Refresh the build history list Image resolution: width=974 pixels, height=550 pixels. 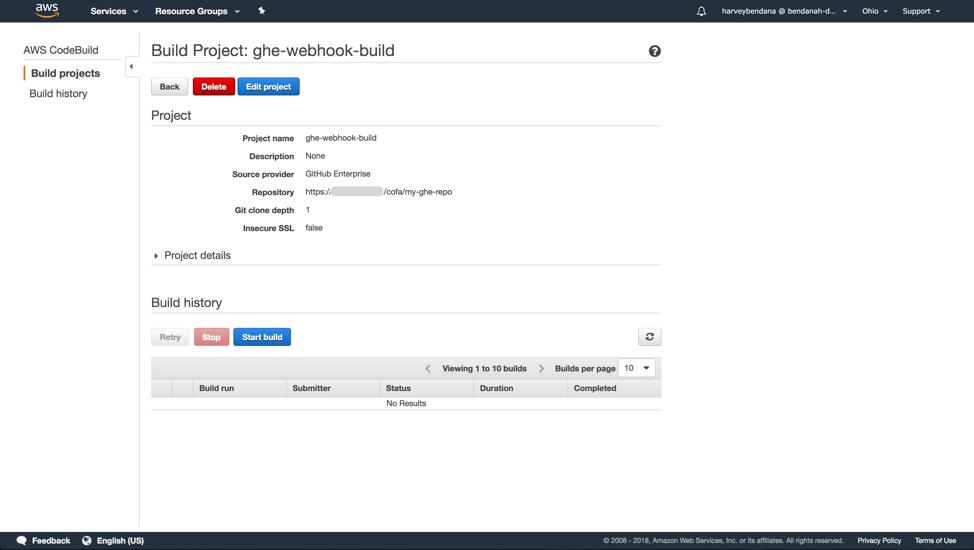coord(650,337)
